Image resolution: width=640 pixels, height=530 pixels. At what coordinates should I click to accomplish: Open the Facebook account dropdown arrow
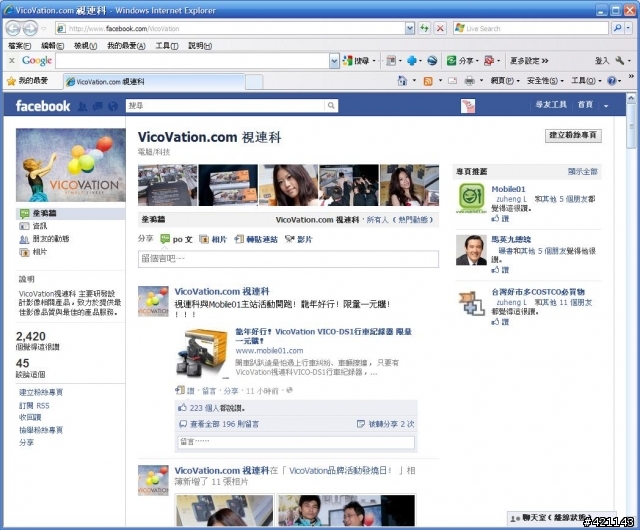coord(606,106)
